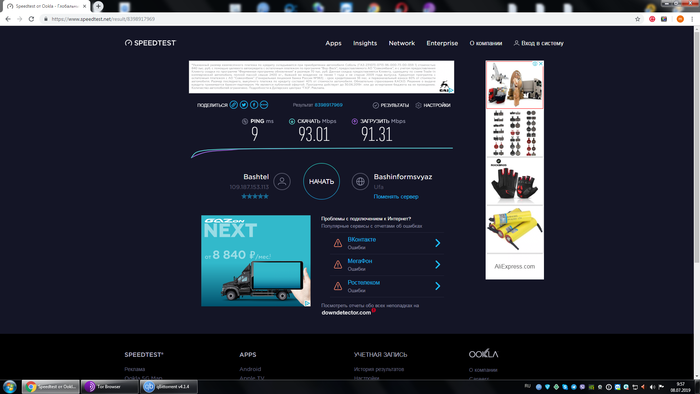Click the Chrome profile avatar
This screenshot has width=700, height=394.
680,19
